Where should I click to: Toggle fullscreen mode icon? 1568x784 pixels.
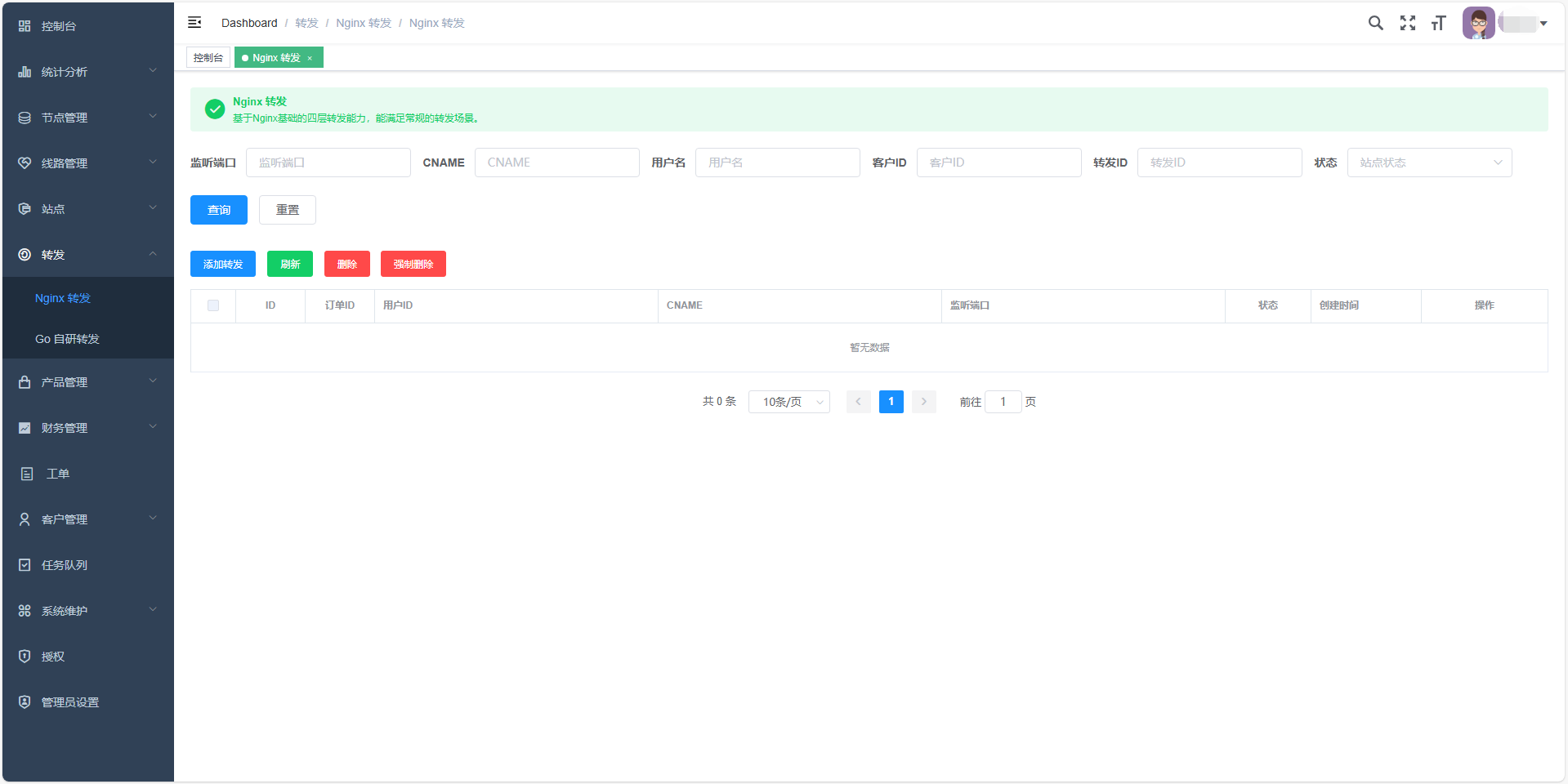[x=1407, y=23]
